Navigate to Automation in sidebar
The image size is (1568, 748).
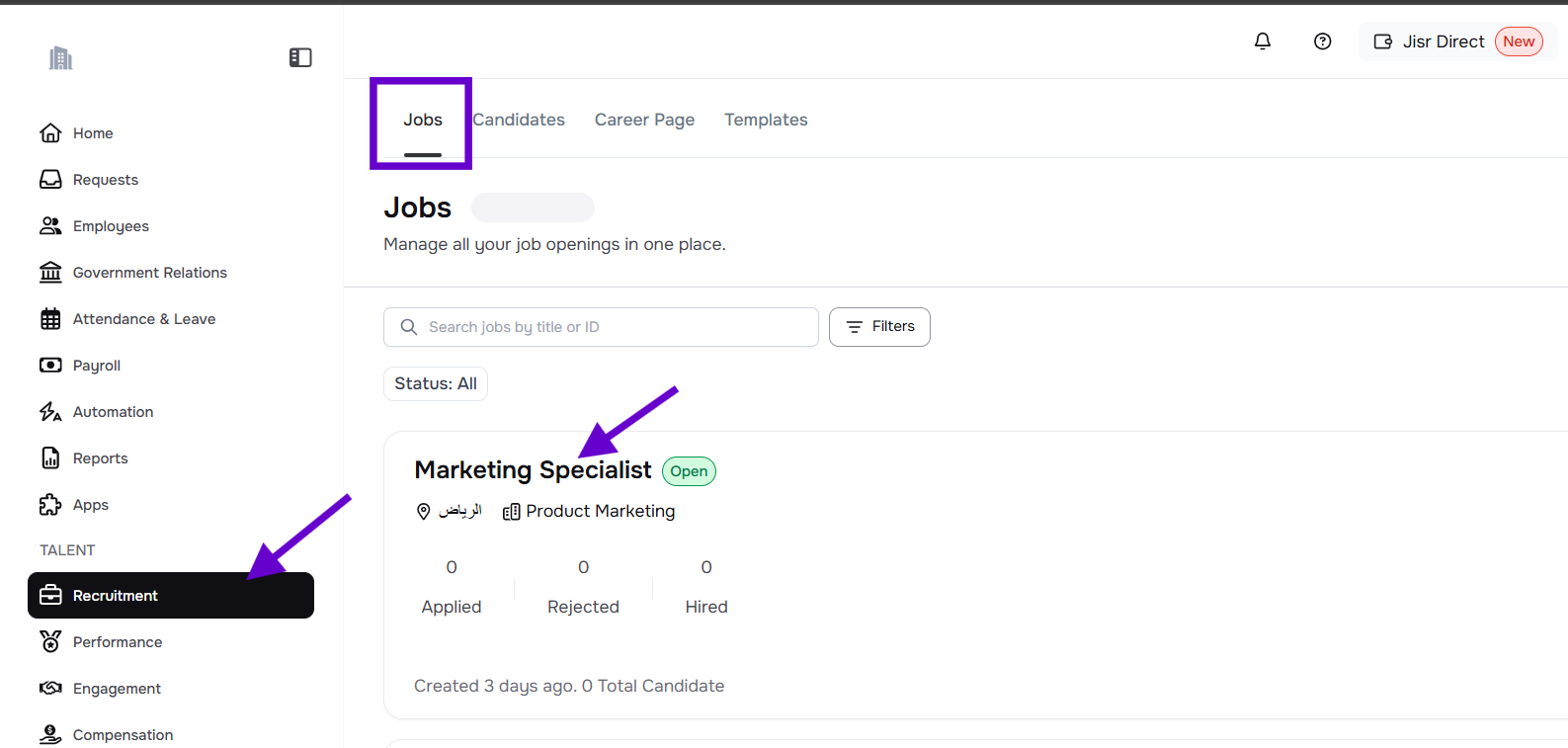tap(113, 412)
